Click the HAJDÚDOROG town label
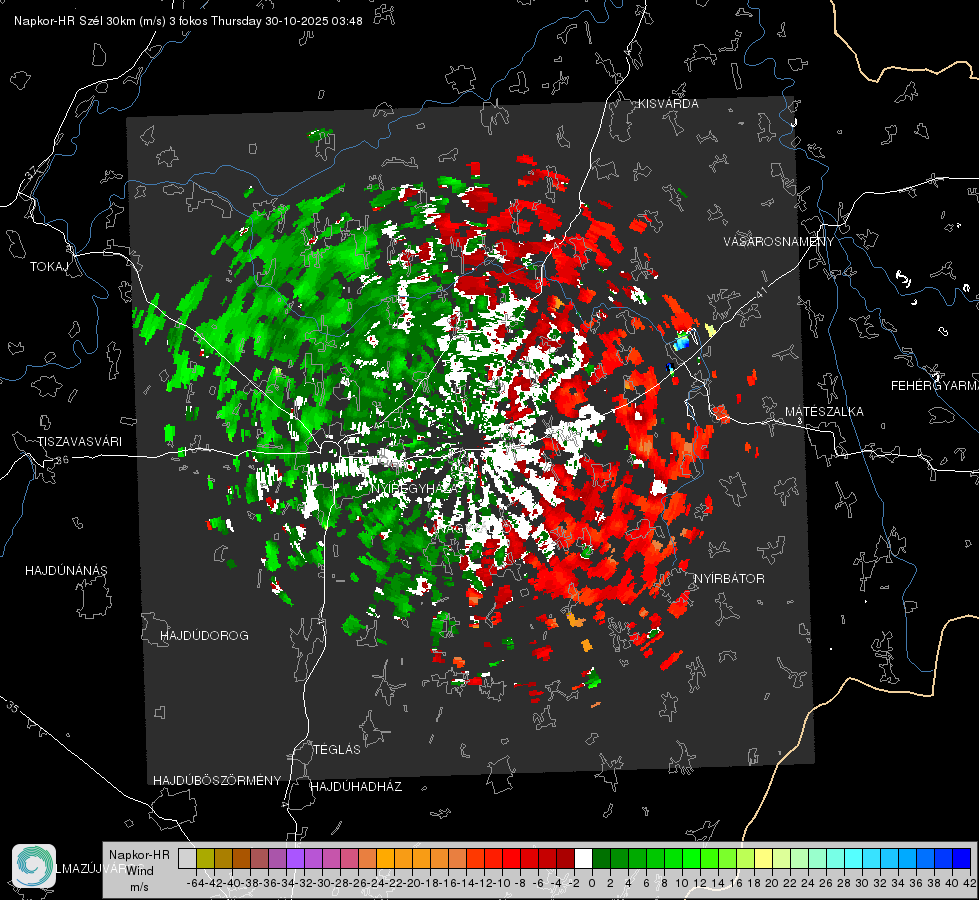The height and width of the screenshot is (900, 979). point(204,636)
